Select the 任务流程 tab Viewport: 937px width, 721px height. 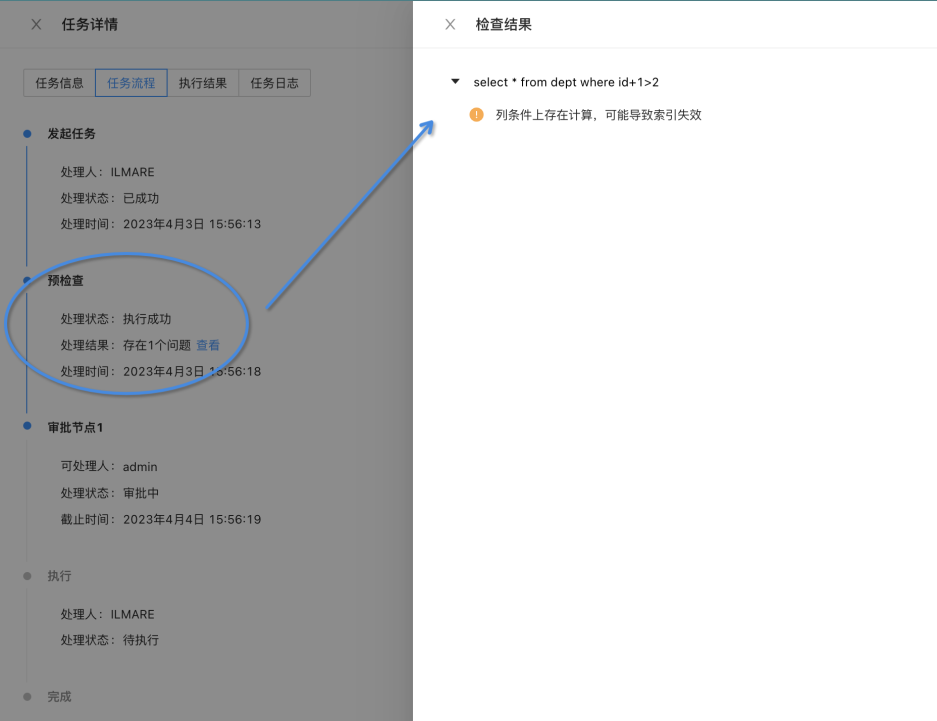click(x=131, y=83)
